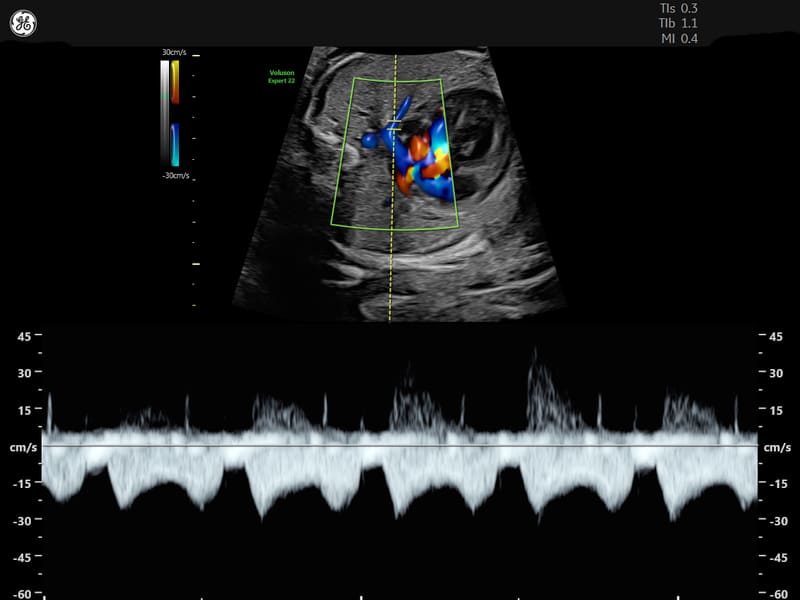Click the right-side 30 velocity scale label
This screenshot has height=600, width=800.
click(775, 373)
